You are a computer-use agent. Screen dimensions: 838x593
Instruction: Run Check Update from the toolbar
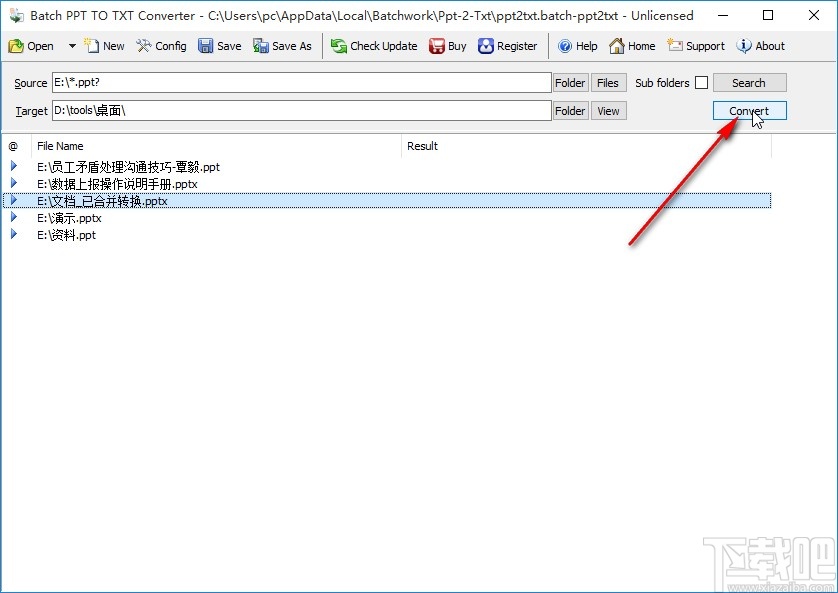tap(374, 46)
